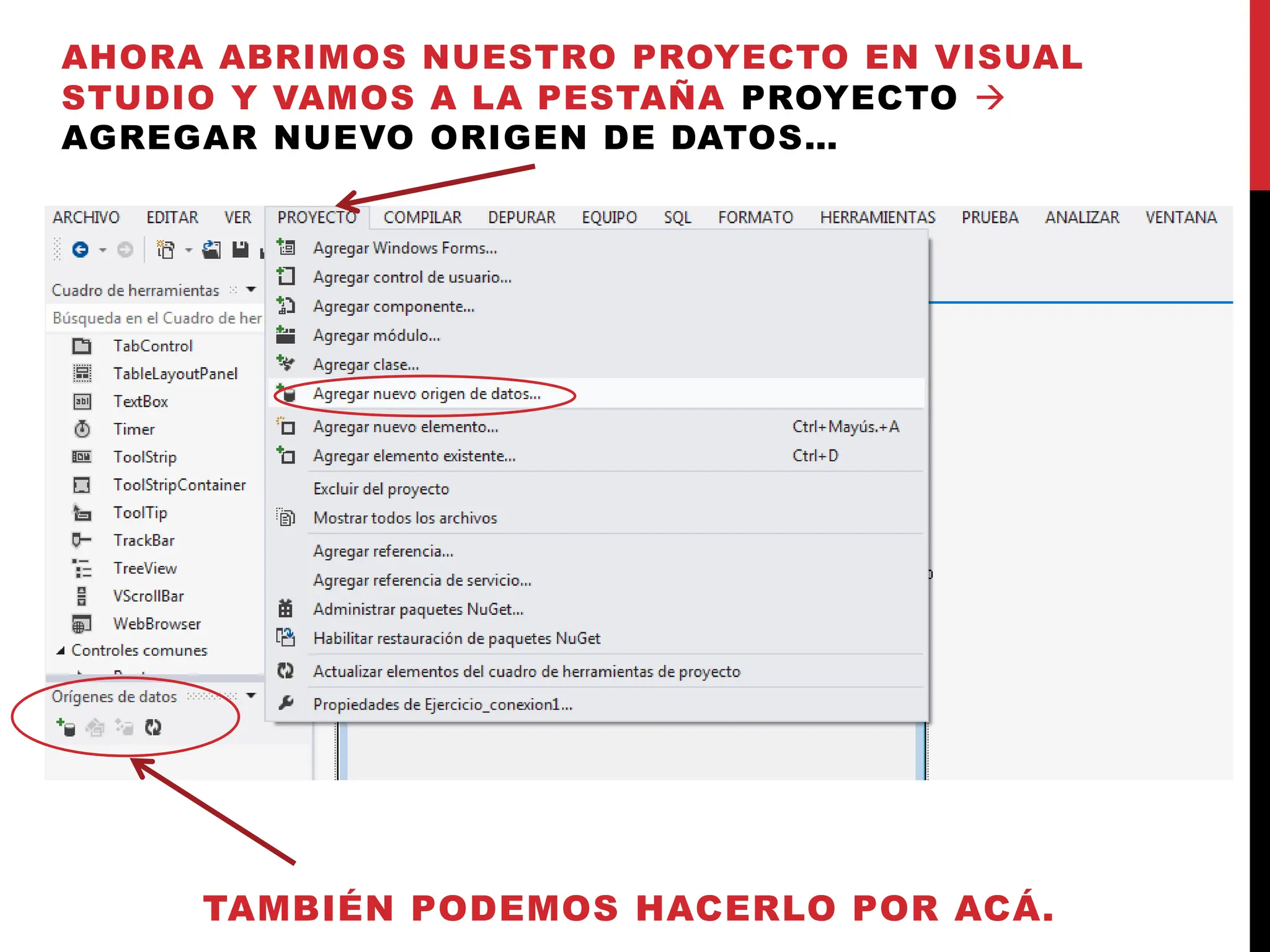
Task: Choose Agregar clase from the menu
Action: pyautogui.click(x=597, y=364)
